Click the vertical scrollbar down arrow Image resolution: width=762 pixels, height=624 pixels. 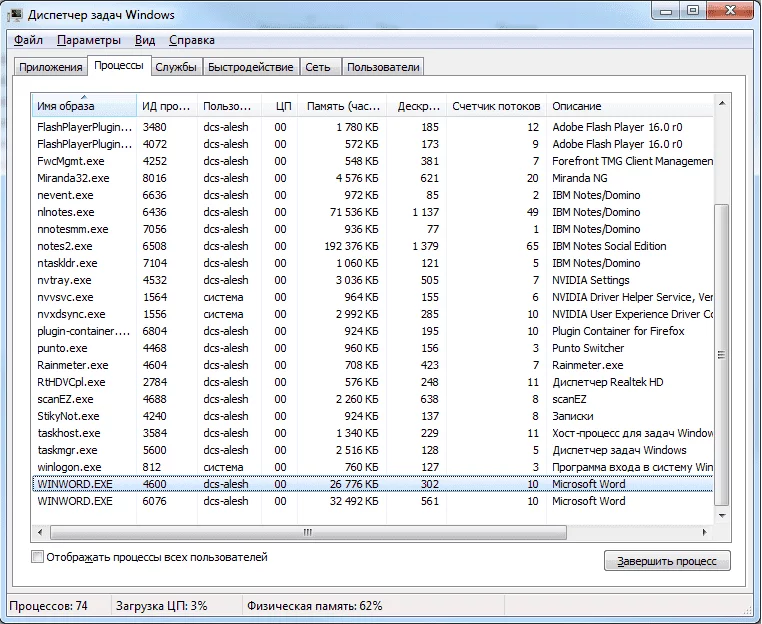tap(723, 515)
